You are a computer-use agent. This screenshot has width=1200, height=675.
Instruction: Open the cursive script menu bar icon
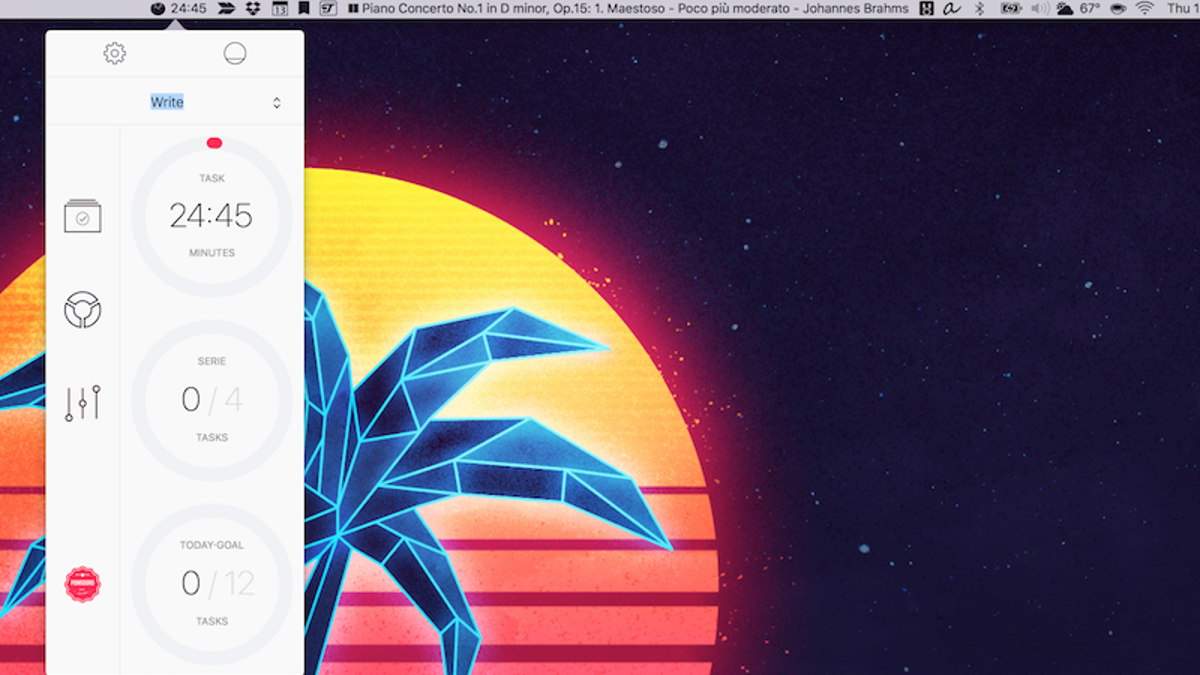click(x=952, y=9)
